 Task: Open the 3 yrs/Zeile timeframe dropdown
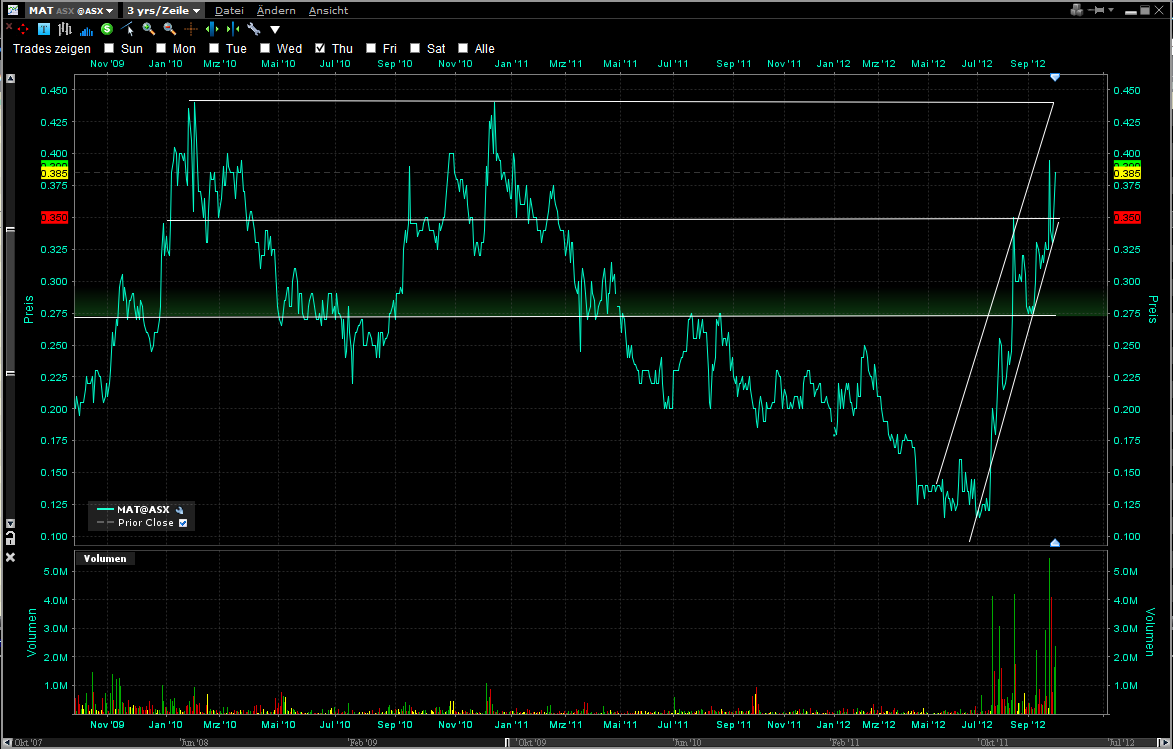163,10
